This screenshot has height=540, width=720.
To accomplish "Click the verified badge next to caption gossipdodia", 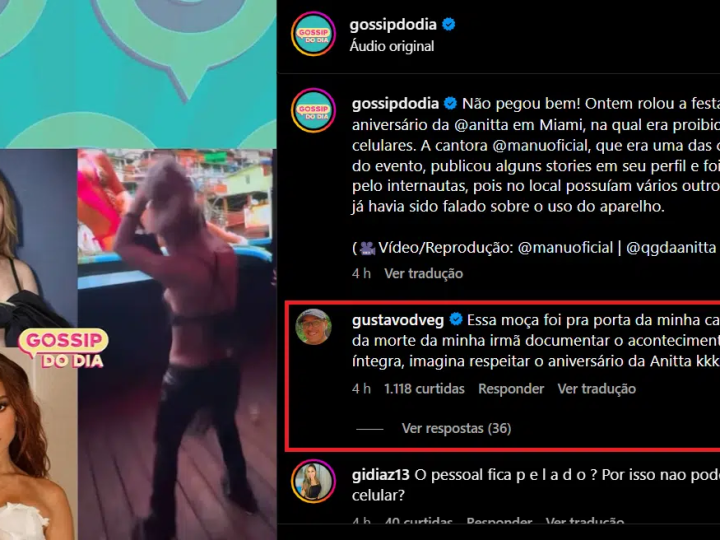I will coord(450,103).
